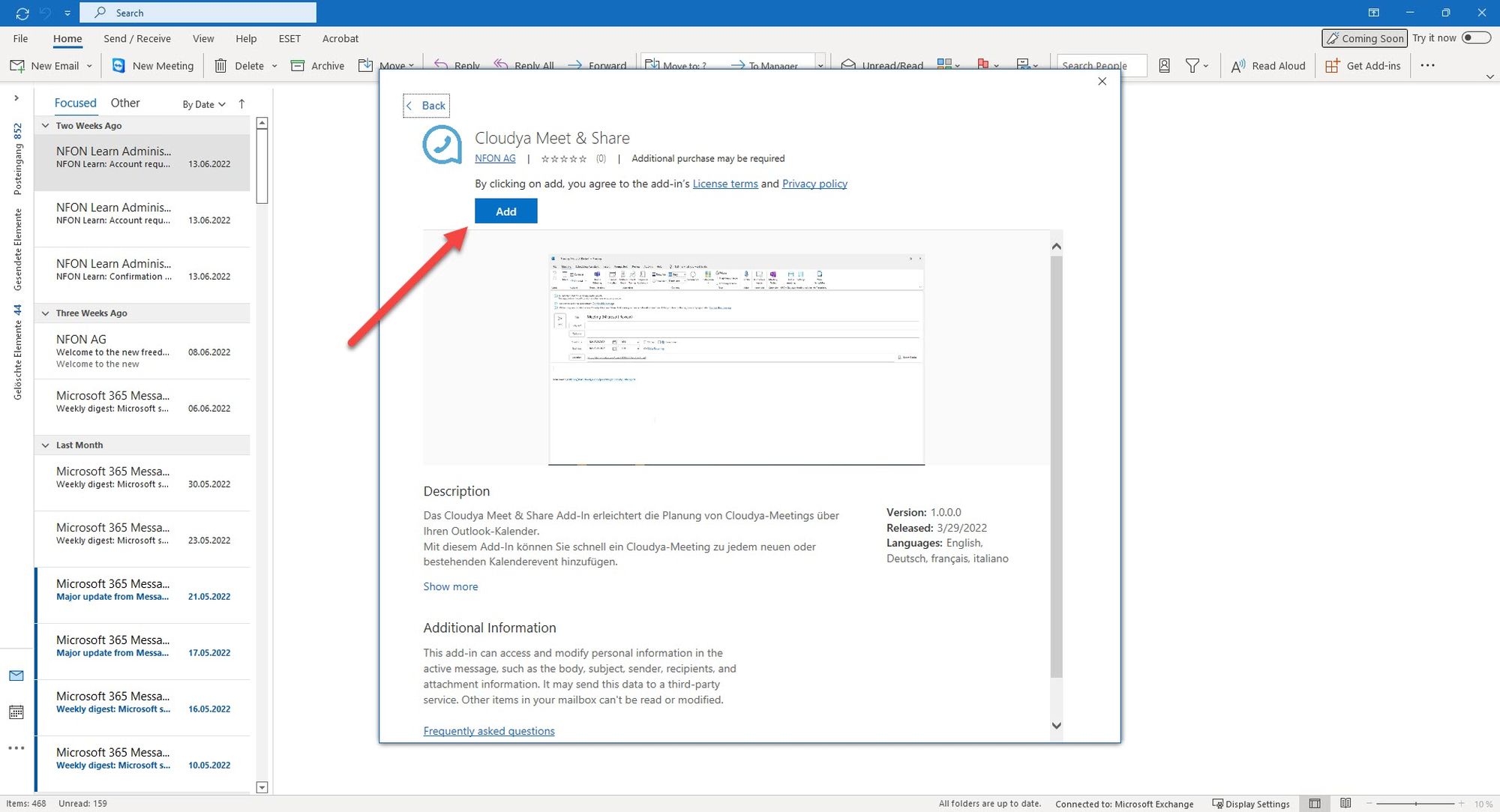Click the Archive toolbar icon
The height and width of the screenshot is (812, 1500).
point(298,66)
